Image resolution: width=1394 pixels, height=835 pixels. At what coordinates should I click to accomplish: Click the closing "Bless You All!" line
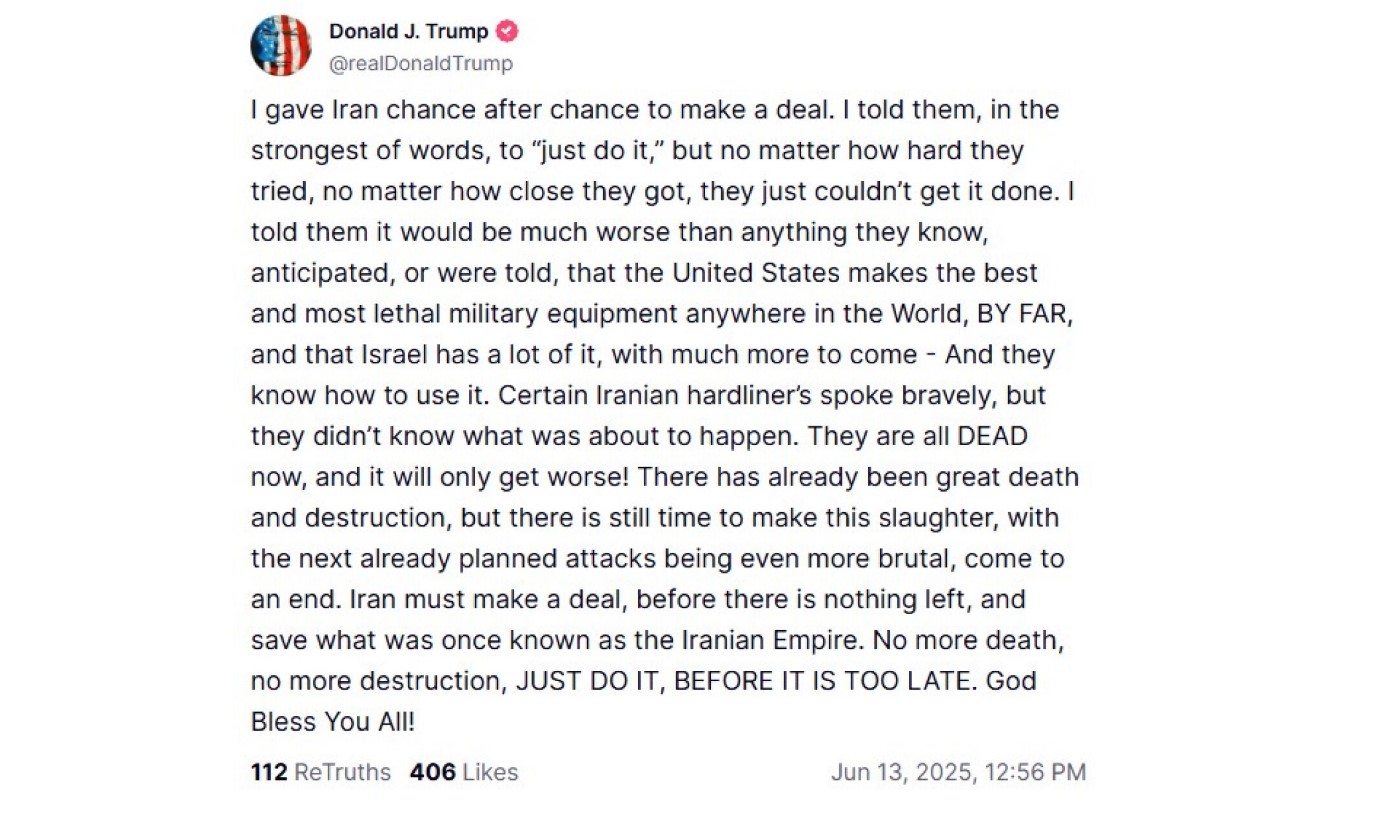click(x=333, y=722)
